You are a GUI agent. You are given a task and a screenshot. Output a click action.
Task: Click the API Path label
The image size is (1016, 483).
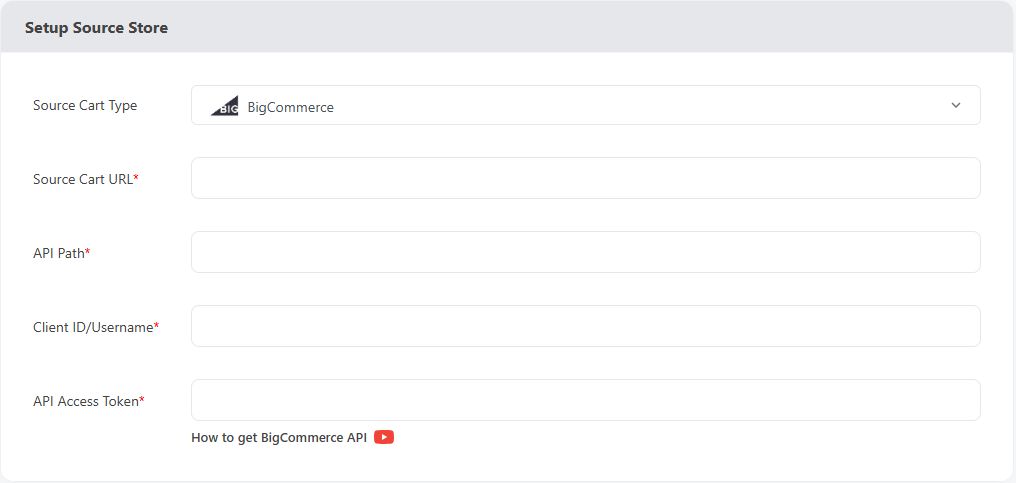pos(62,253)
